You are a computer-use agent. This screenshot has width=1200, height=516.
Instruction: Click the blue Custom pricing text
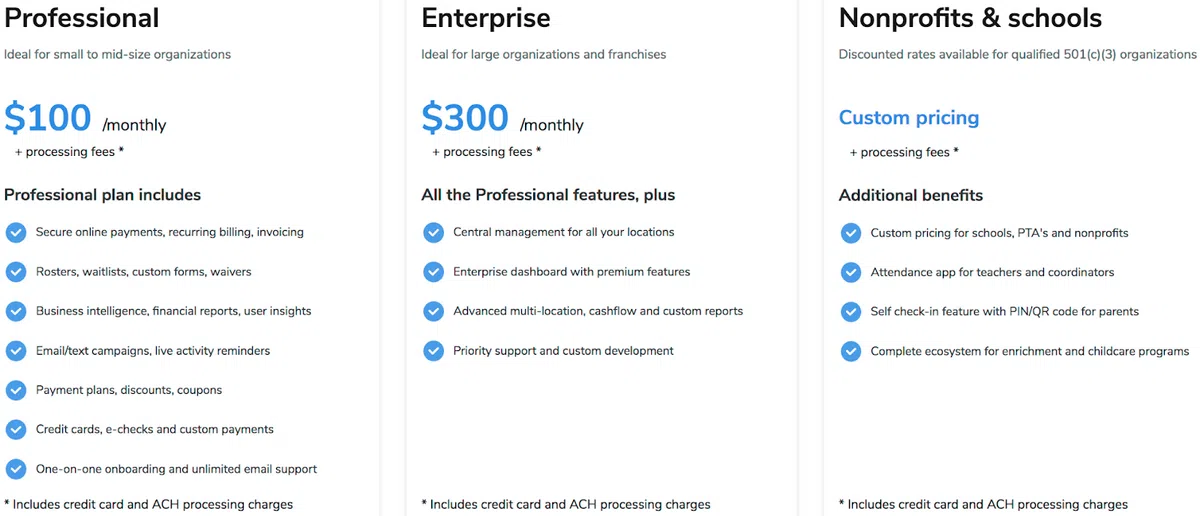pos(908,118)
